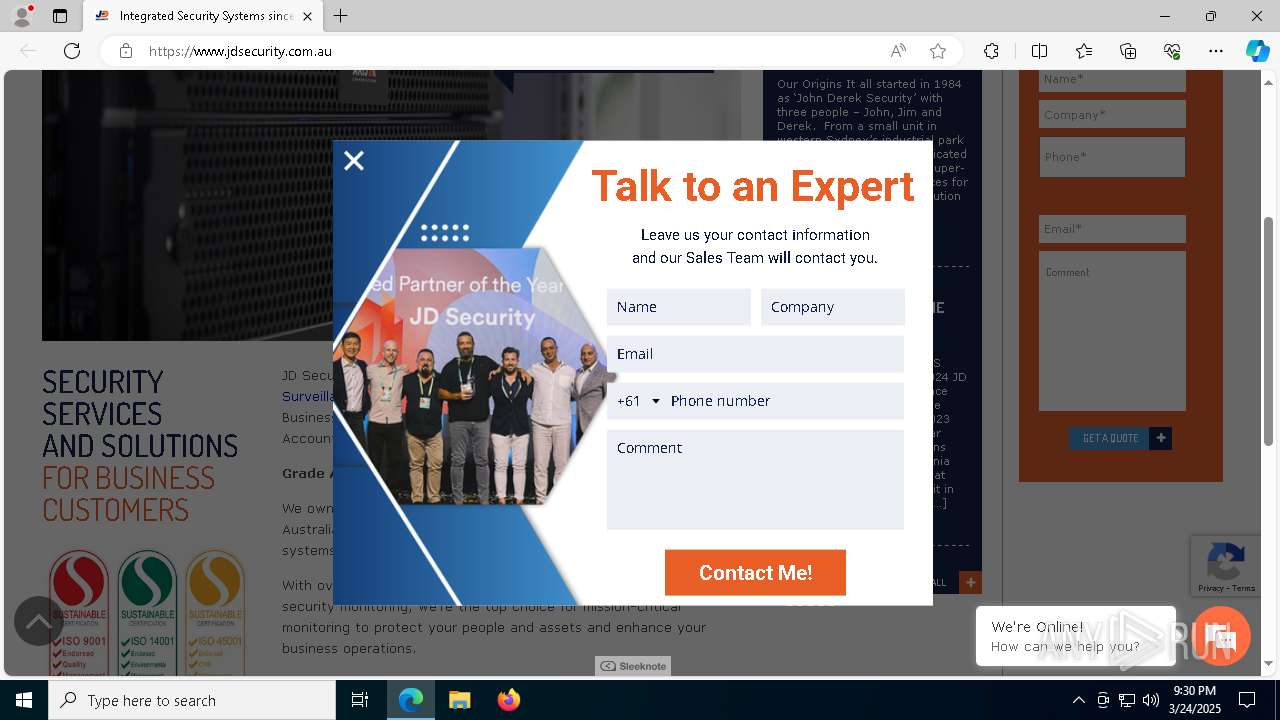Click Edge icon on taskbar
This screenshot has width=1280, height=720.
click(x=411, y=700)
